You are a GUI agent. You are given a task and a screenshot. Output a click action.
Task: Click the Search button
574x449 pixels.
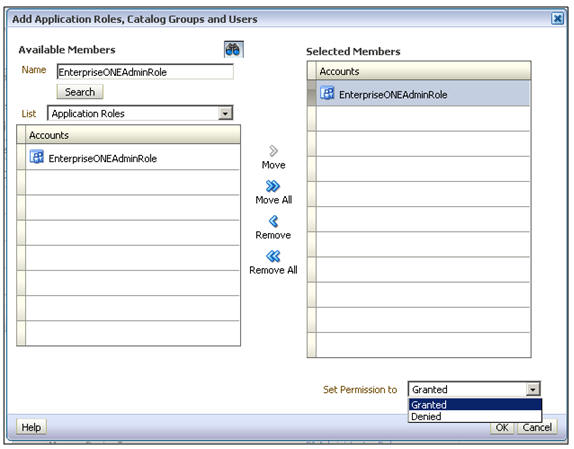(x=80, y=92)
